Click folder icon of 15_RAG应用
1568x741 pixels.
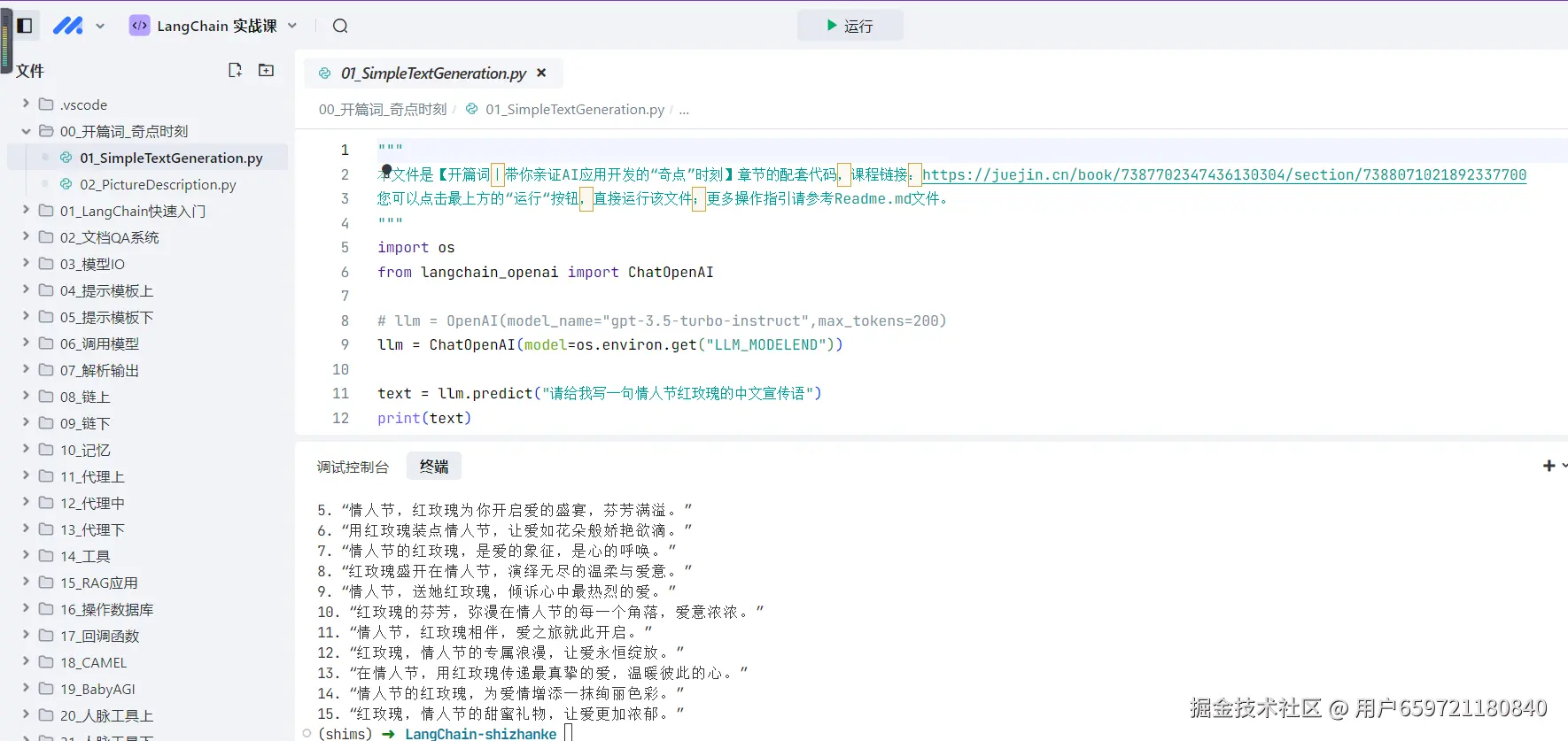click(46, 582)
